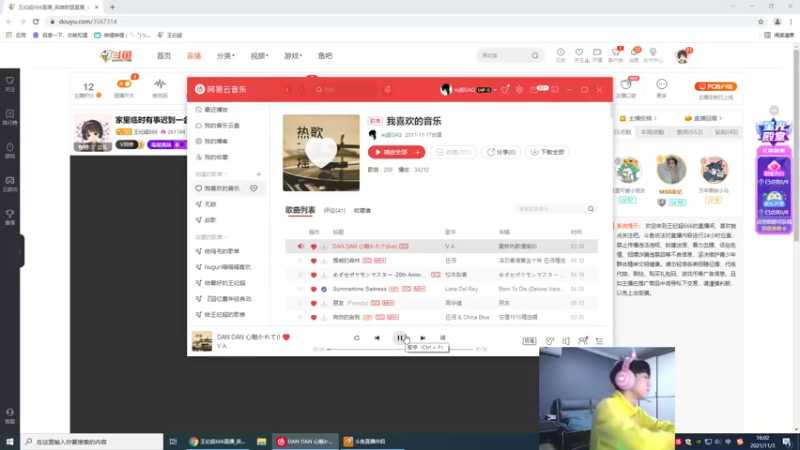Image resolution: width=800 pixels, height=450 pixels.
Task: Go to previous track in NetEase player
Action: [377, 338]
